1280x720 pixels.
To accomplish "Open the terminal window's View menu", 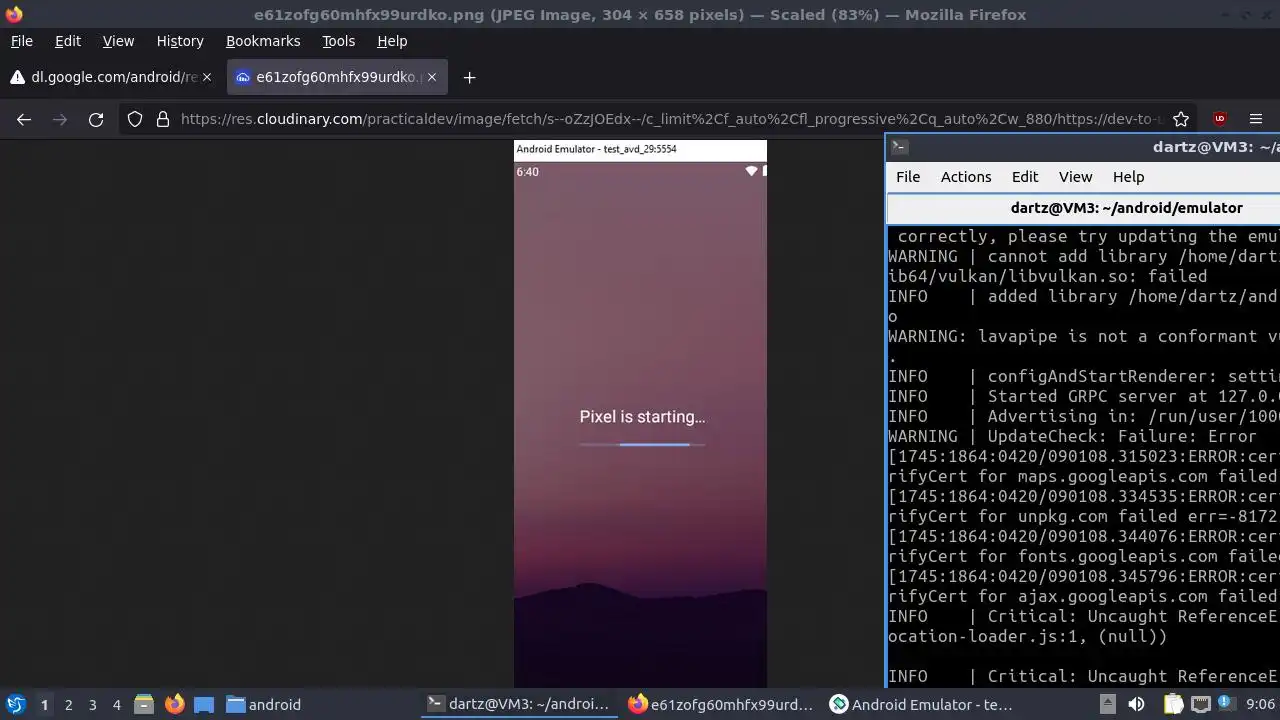I will pos(1075,177).
